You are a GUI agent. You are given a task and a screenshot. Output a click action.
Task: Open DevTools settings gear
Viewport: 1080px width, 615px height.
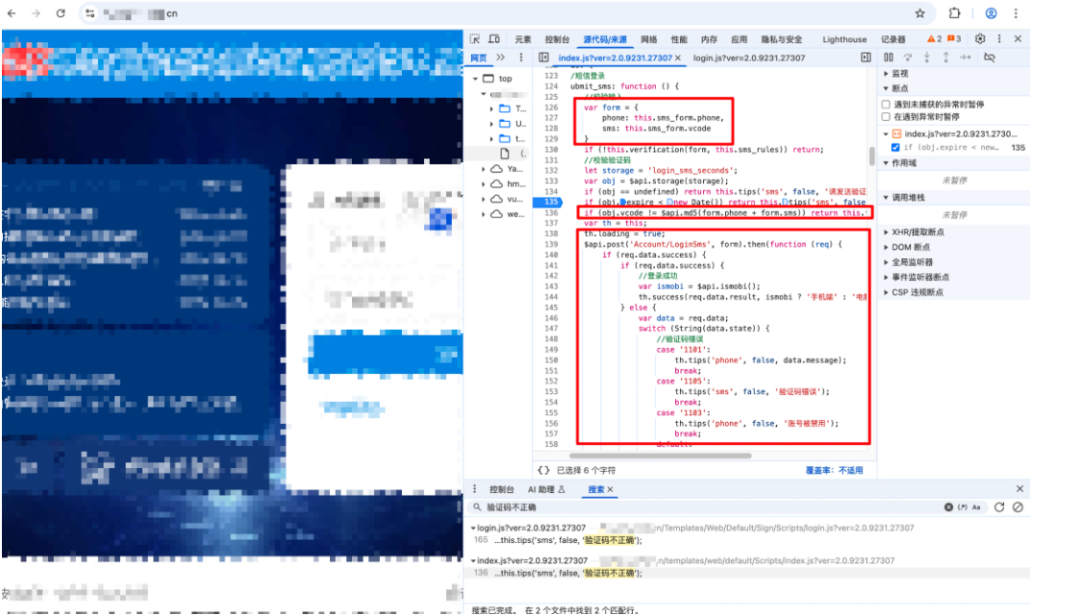[980, 39]
